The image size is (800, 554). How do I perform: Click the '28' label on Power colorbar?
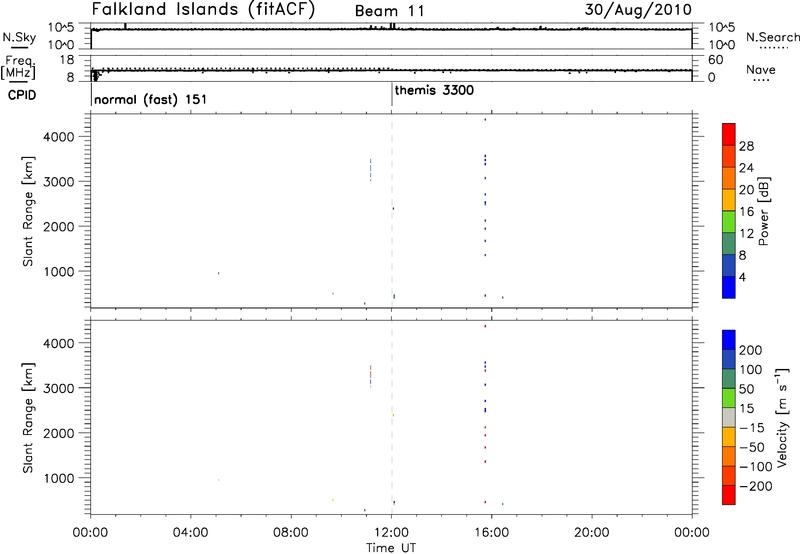coord(746,146)
